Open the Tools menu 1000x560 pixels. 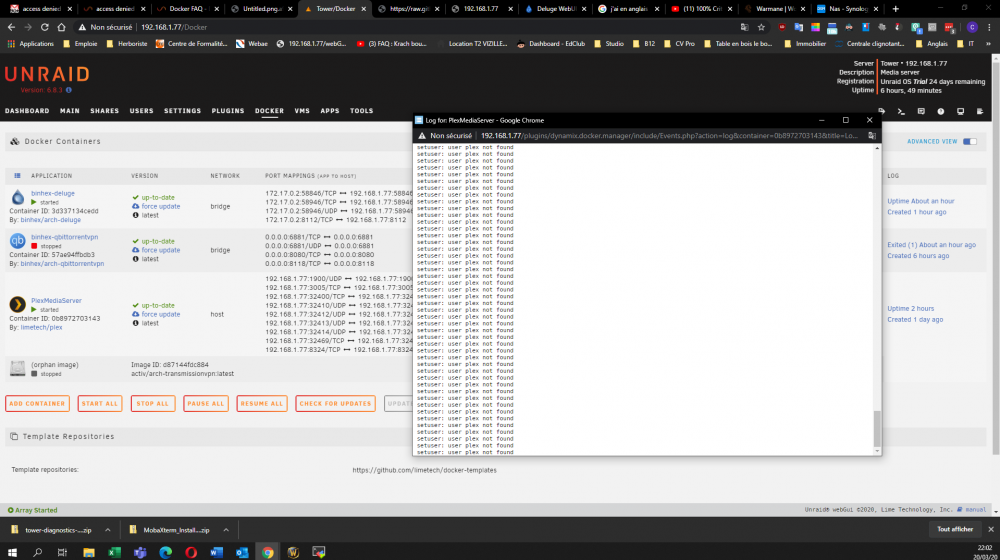[x=362, y=111]
